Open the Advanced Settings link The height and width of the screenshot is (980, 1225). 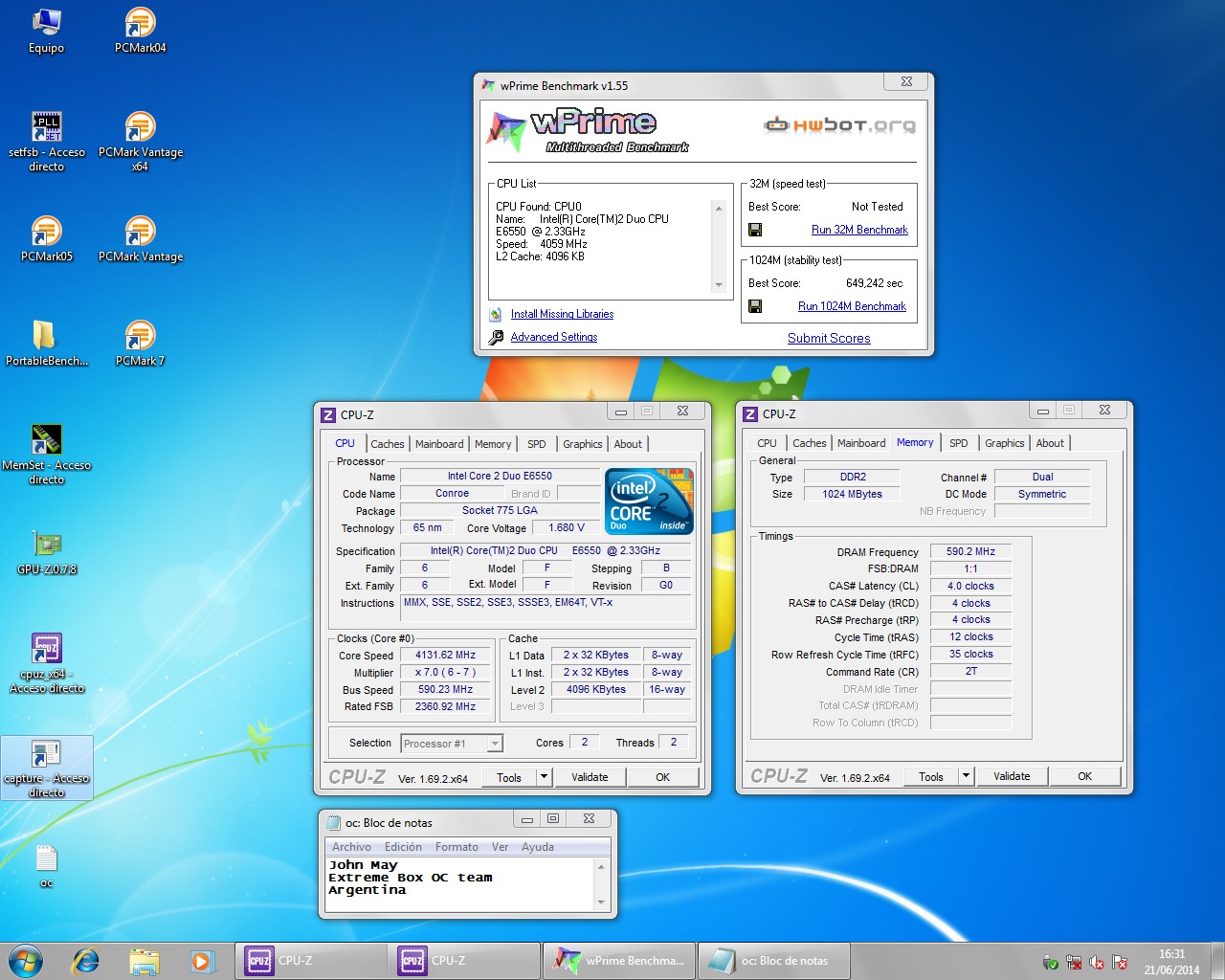point(554,337)
